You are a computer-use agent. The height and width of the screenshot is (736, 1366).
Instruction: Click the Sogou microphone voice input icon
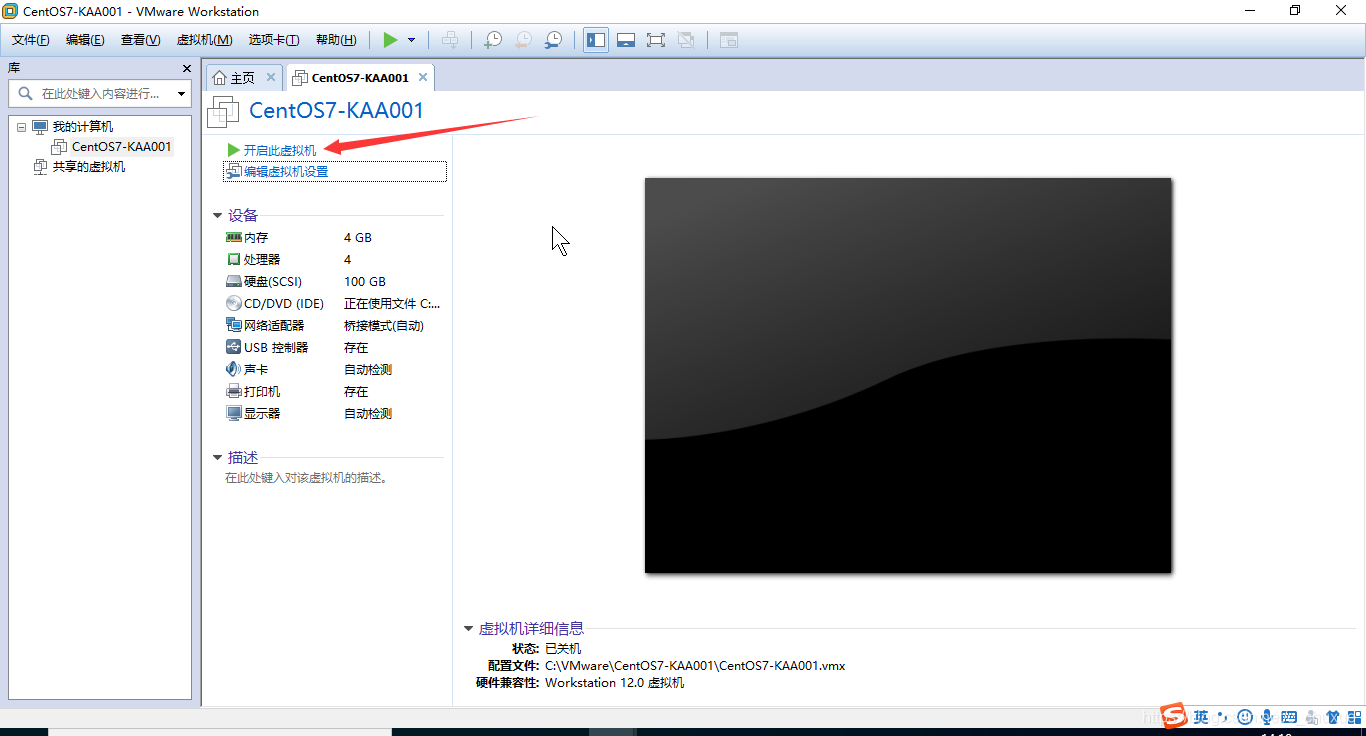[x=1267, y=717]
